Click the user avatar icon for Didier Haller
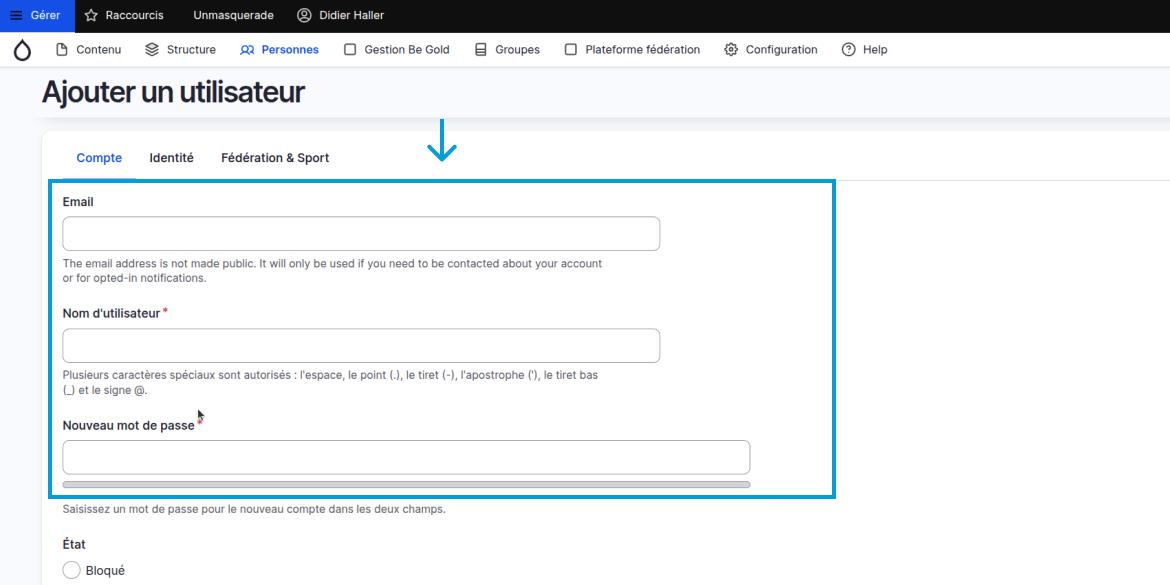Viewport: 1170px width, 585px height. pyautogui.click(x=304, y=16)
